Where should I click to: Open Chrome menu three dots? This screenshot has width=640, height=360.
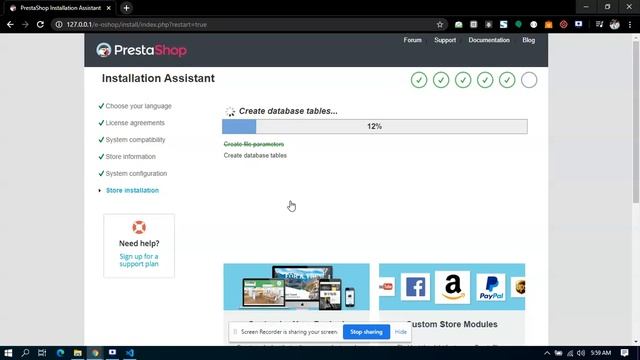630,24
